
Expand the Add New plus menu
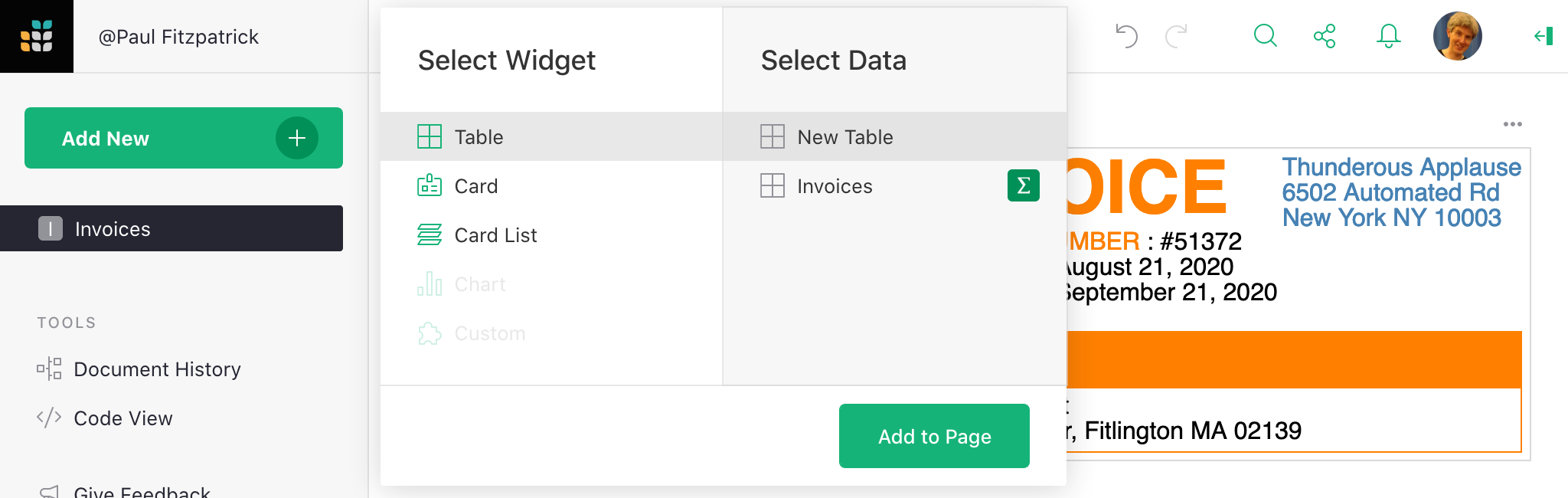click(x=297, y=138)
